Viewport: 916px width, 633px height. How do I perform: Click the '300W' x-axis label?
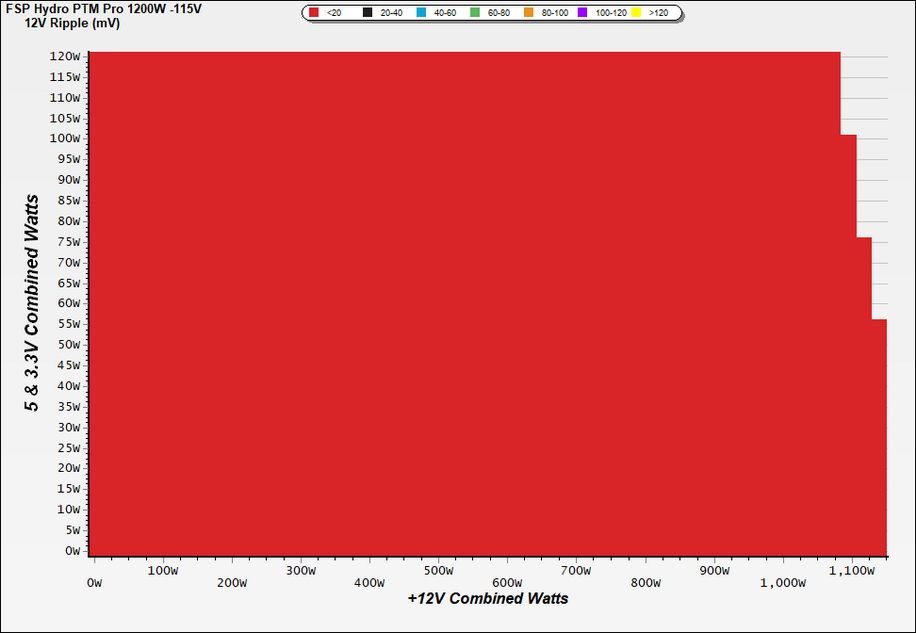pyautogui.click(x=301, y=571)
